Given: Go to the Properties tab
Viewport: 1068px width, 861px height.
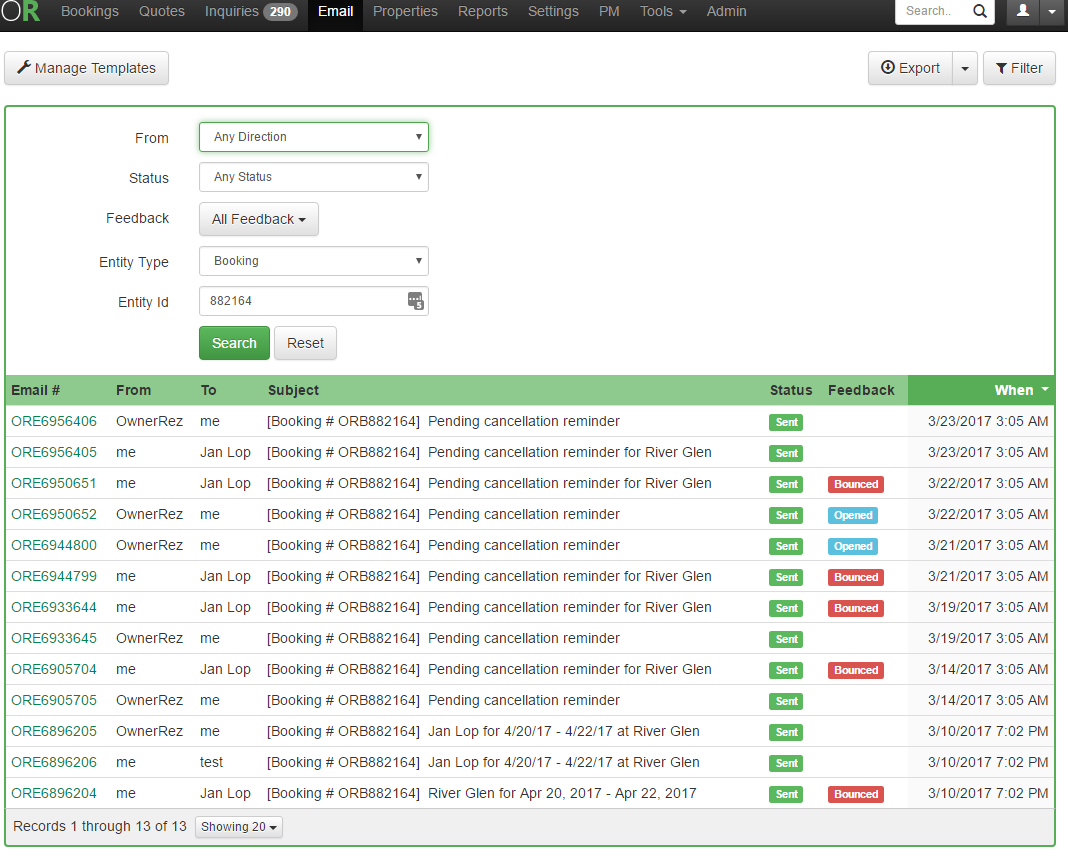Looking at the screenshot, I should [x=405, y=12].
